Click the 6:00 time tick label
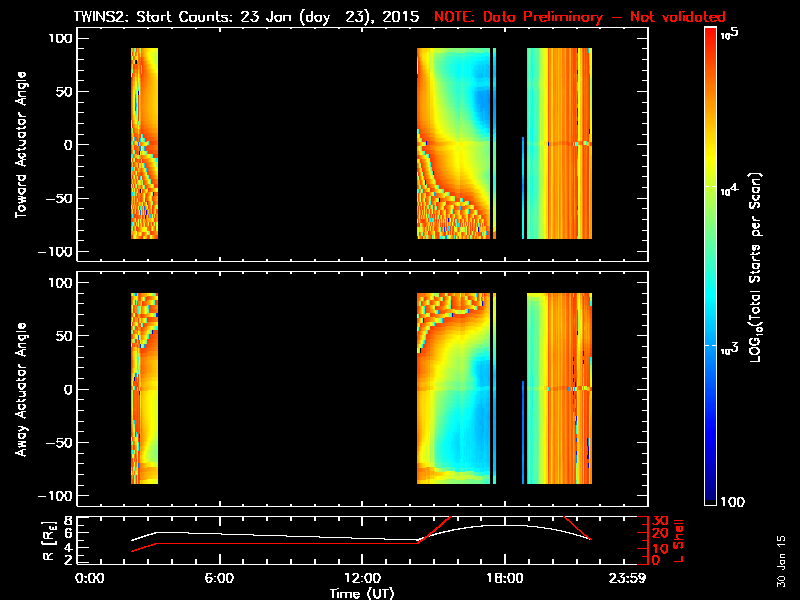 click(219, 579)
